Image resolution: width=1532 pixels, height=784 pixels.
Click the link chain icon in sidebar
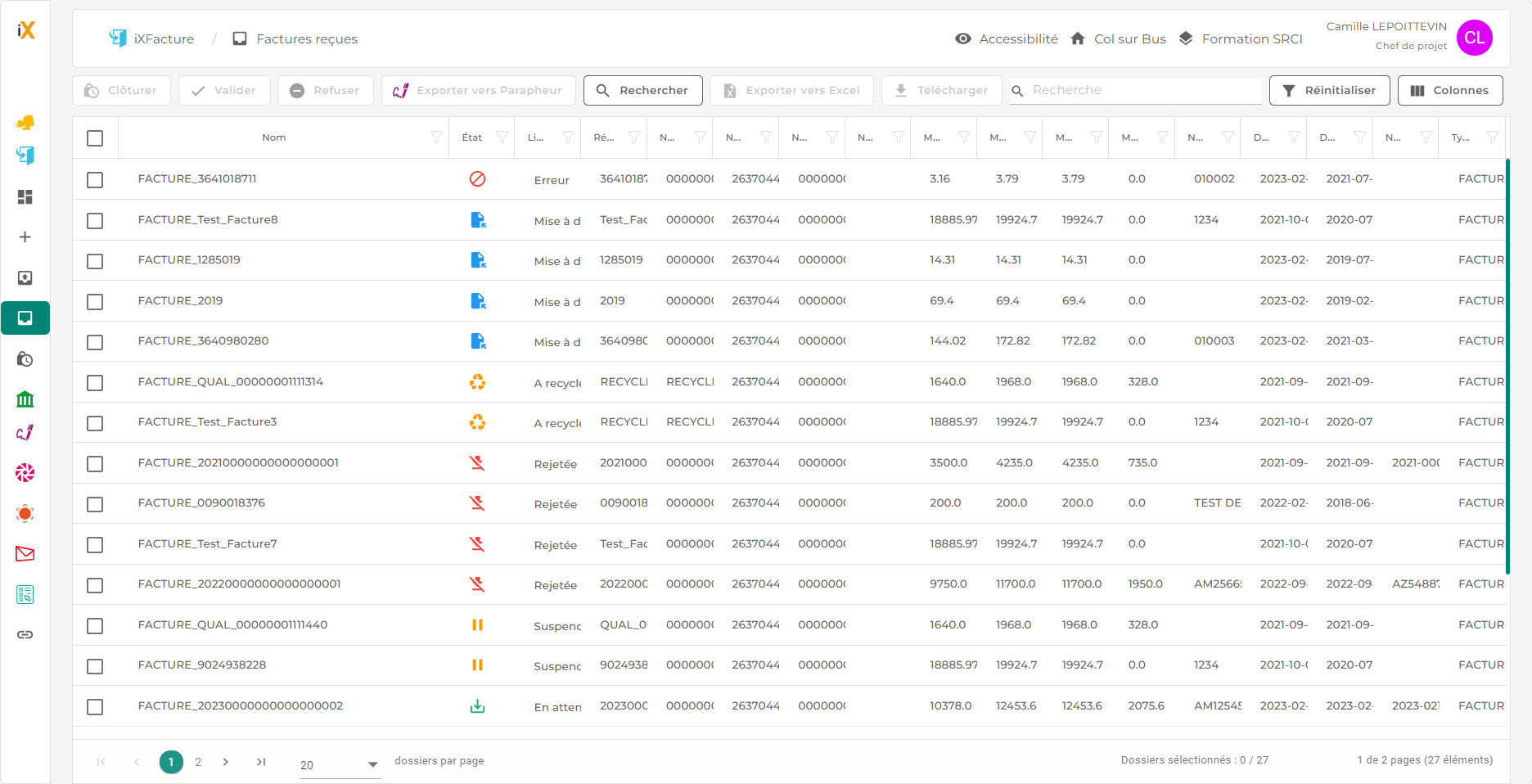pos(25,635)
